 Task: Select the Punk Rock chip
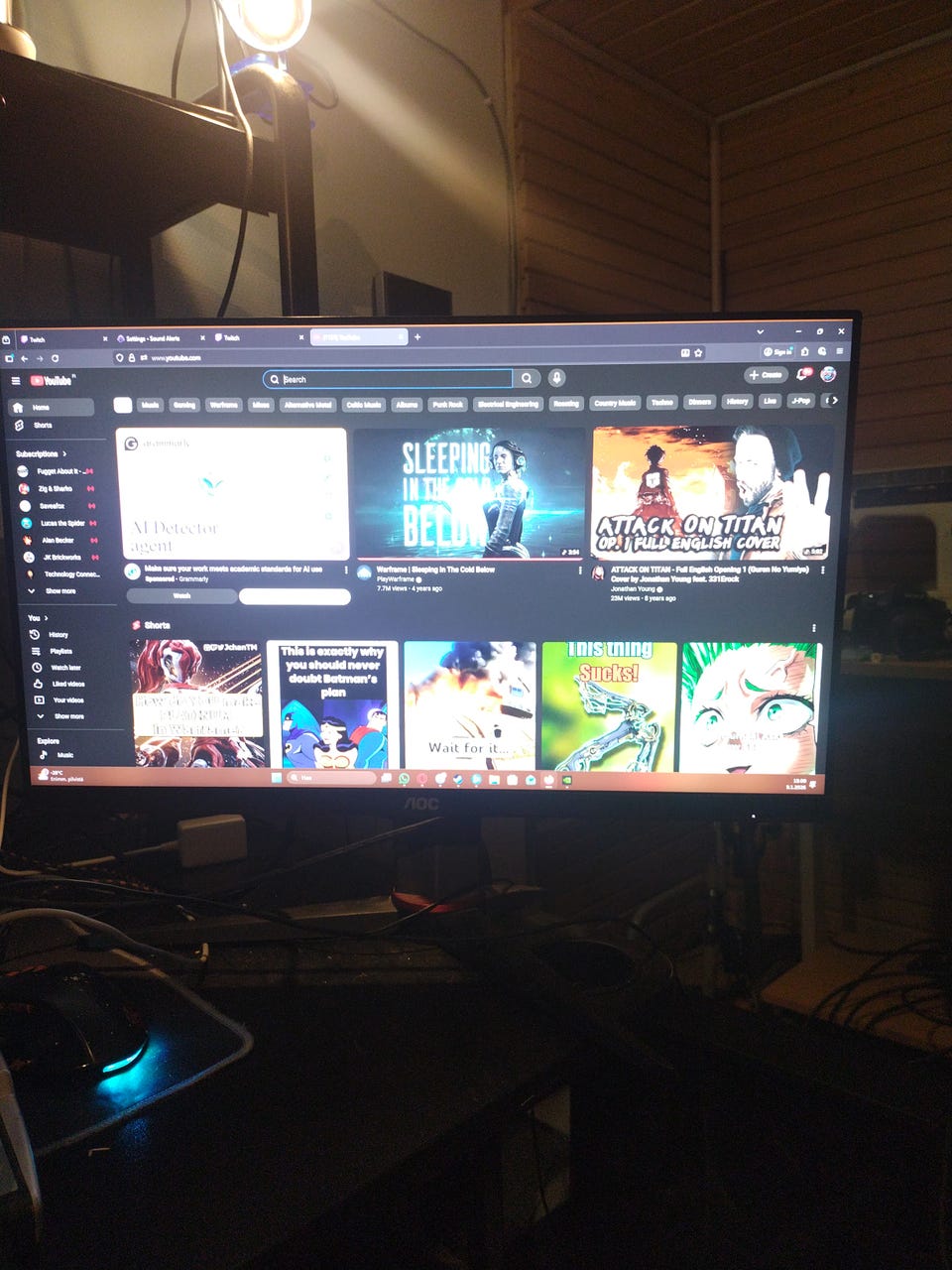[x=447, y=404]
